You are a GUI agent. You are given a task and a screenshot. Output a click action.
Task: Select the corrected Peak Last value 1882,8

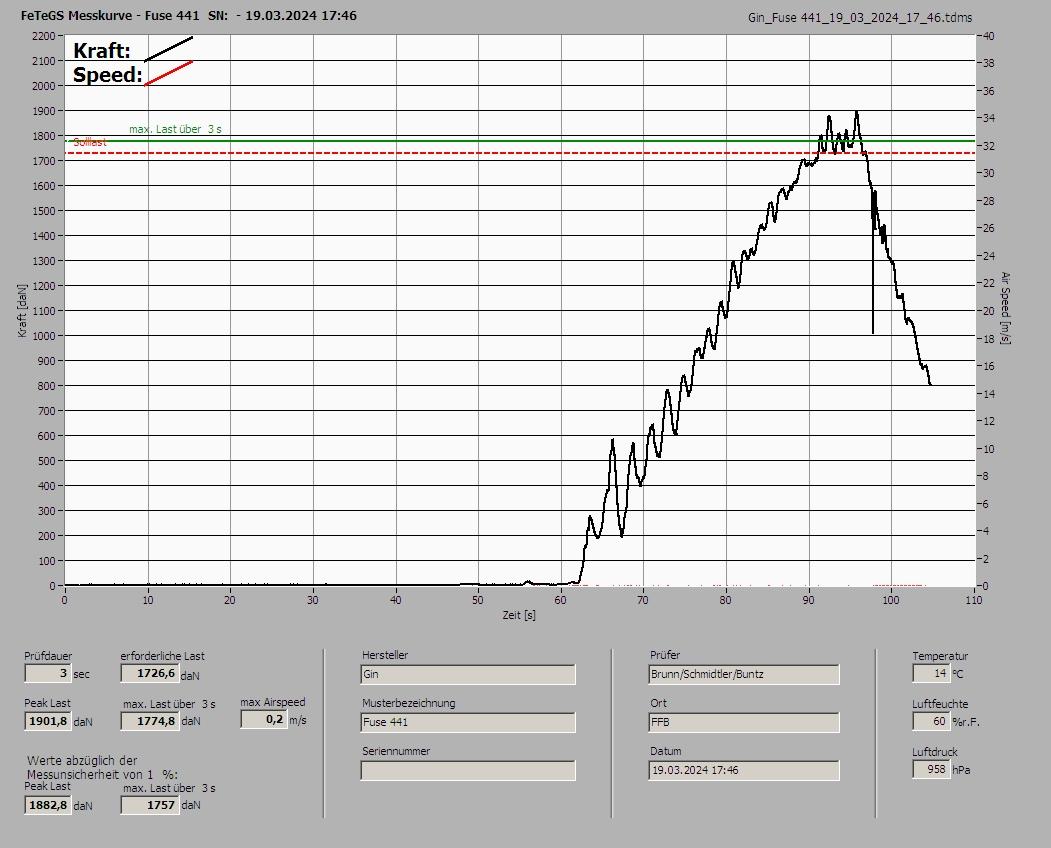point(48,805)
